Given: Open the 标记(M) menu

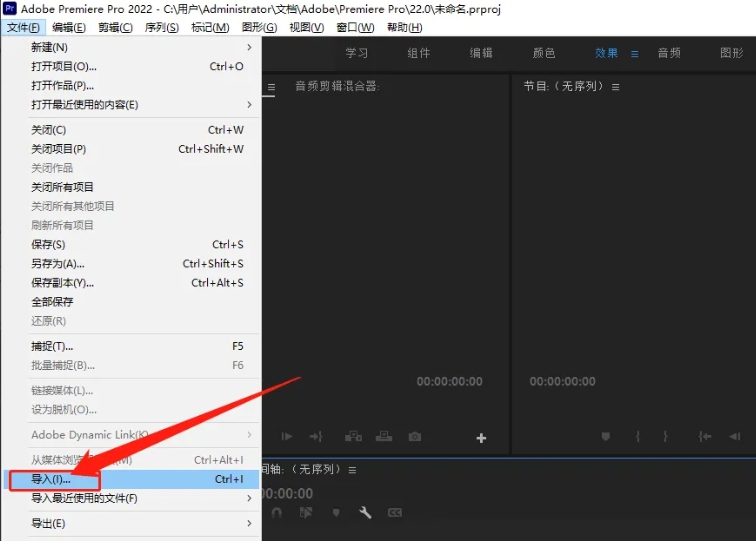Looking at the screenshot, I should coord(210,27).
